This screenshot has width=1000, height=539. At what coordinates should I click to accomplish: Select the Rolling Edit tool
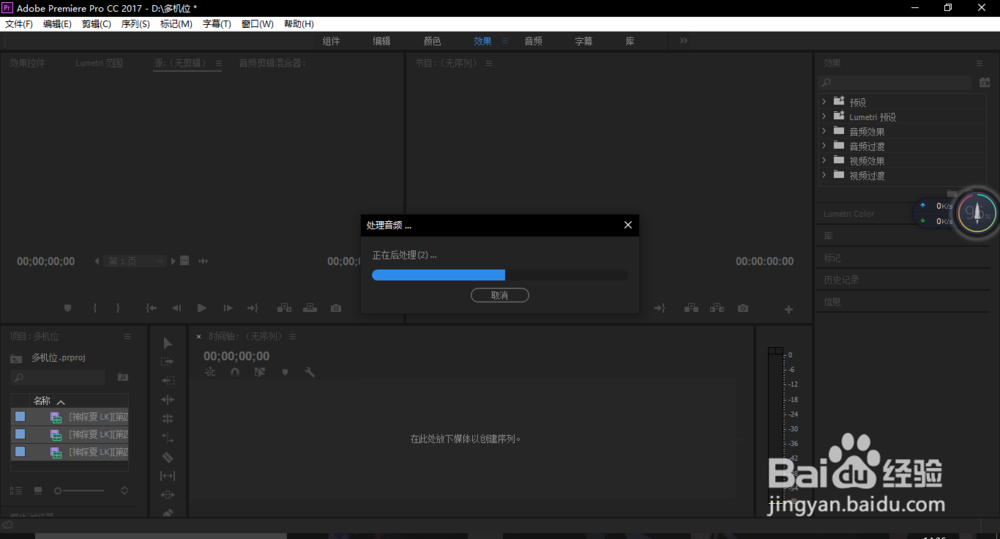(168, 418)
